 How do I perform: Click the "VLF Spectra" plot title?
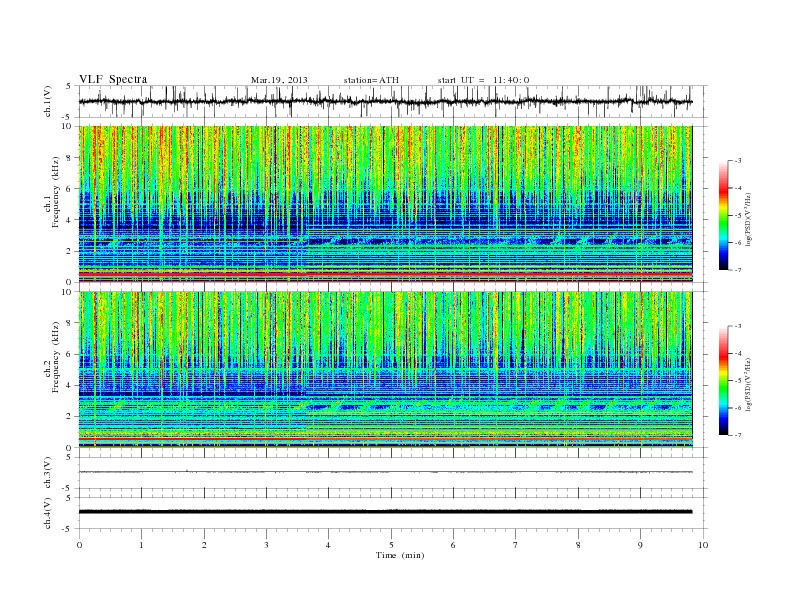(113, 79)
